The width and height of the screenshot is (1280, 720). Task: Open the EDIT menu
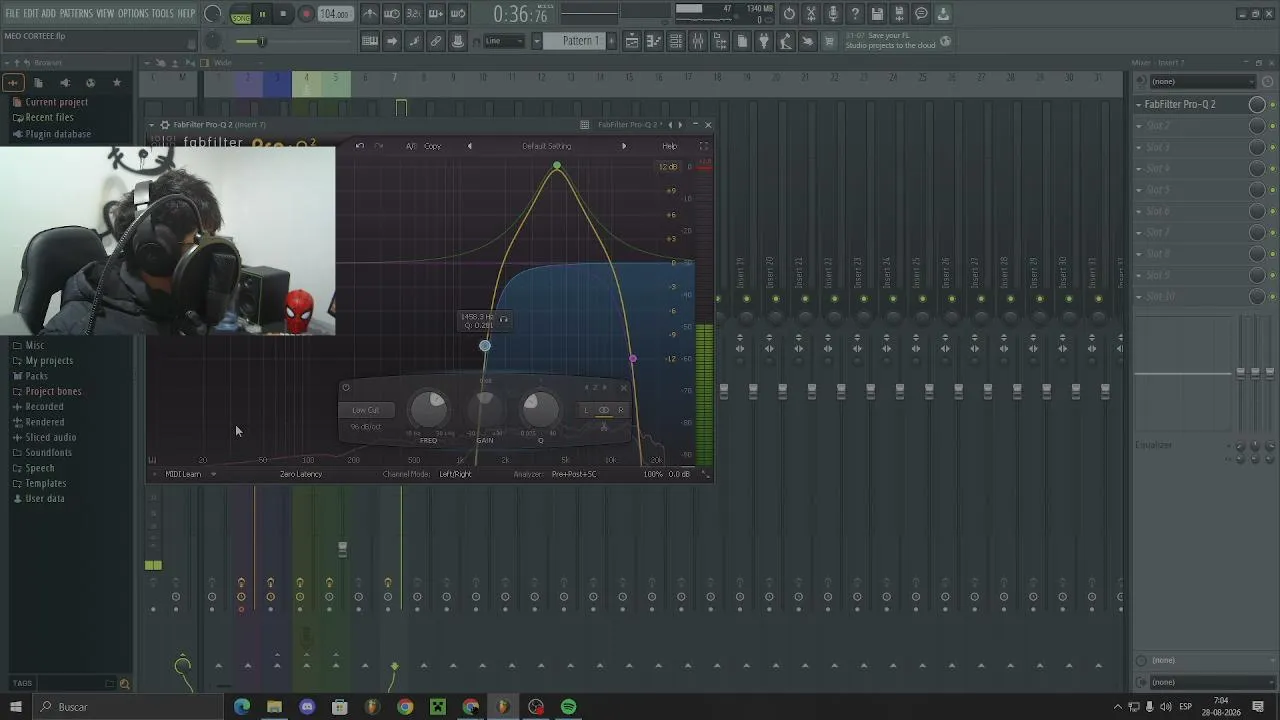pos(31,13)
